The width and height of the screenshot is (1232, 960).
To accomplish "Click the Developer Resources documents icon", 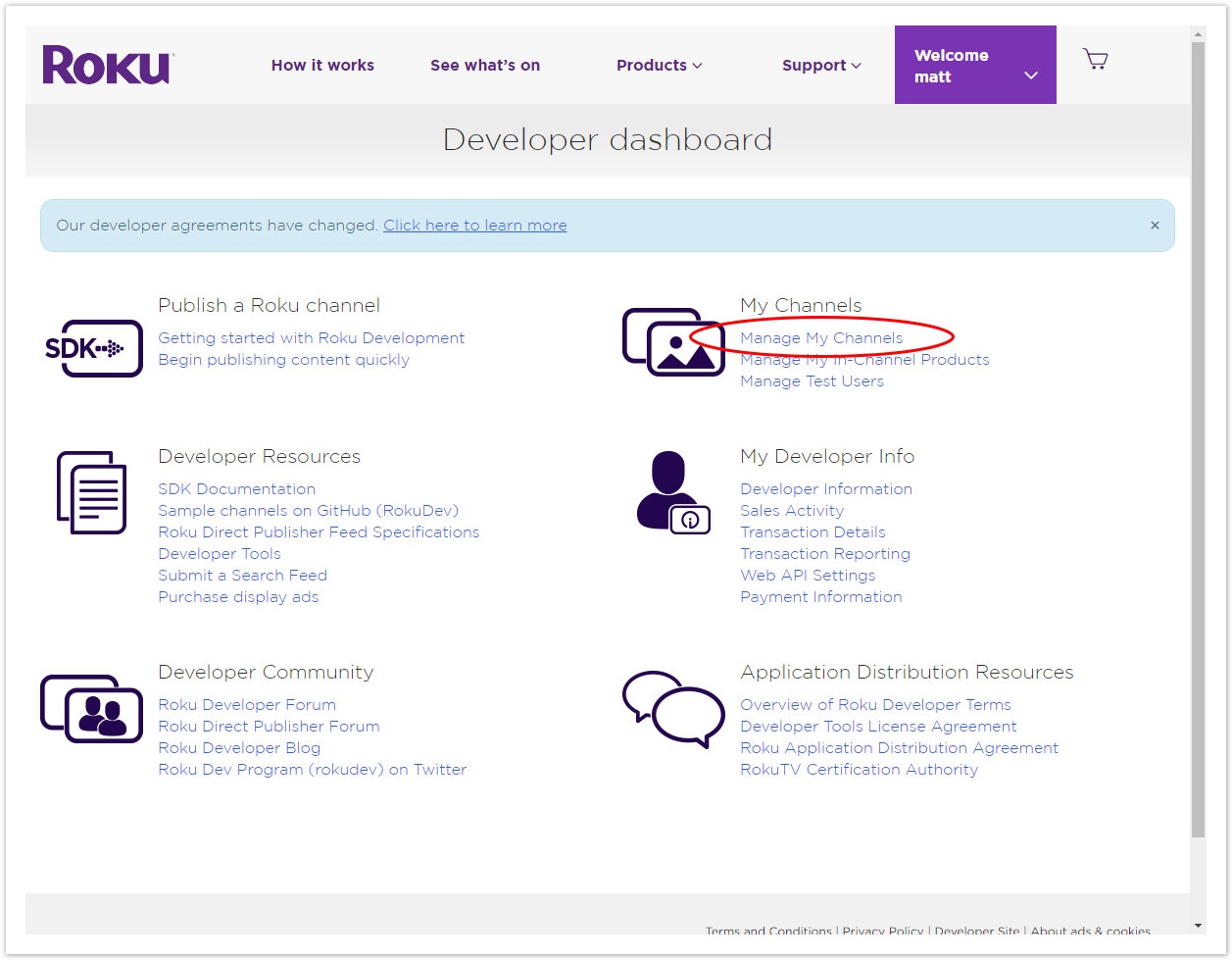I will coord(91,492).
